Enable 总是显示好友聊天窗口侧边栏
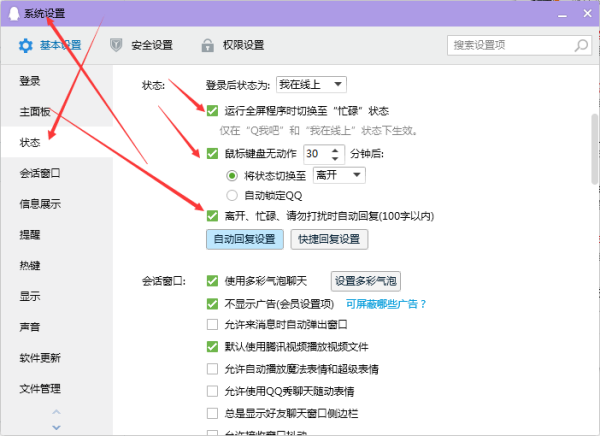Viewport: 600px width, 436px height. (x=212, y=413)
